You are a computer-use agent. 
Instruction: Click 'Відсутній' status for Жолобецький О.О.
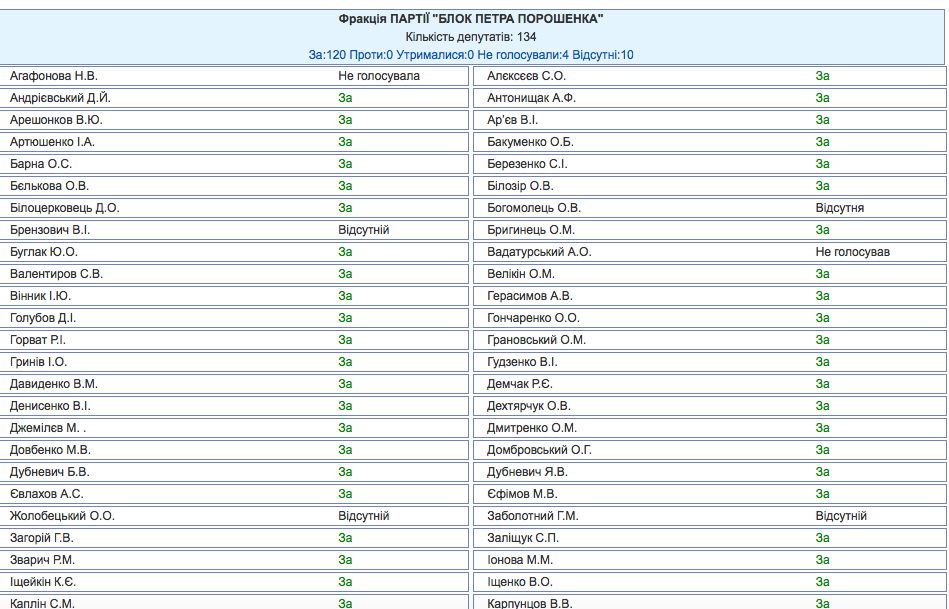(364, 516)
